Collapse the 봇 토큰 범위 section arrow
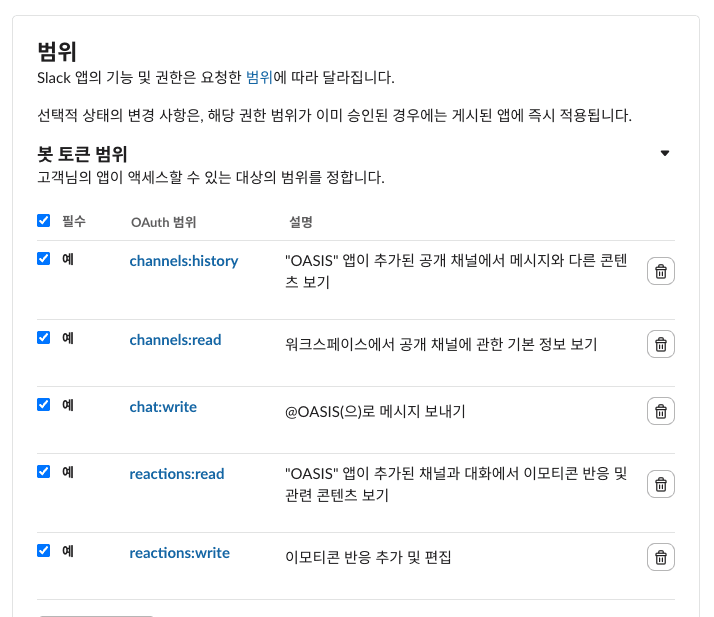This screenshot has height=617, width=714. point(665,153)
